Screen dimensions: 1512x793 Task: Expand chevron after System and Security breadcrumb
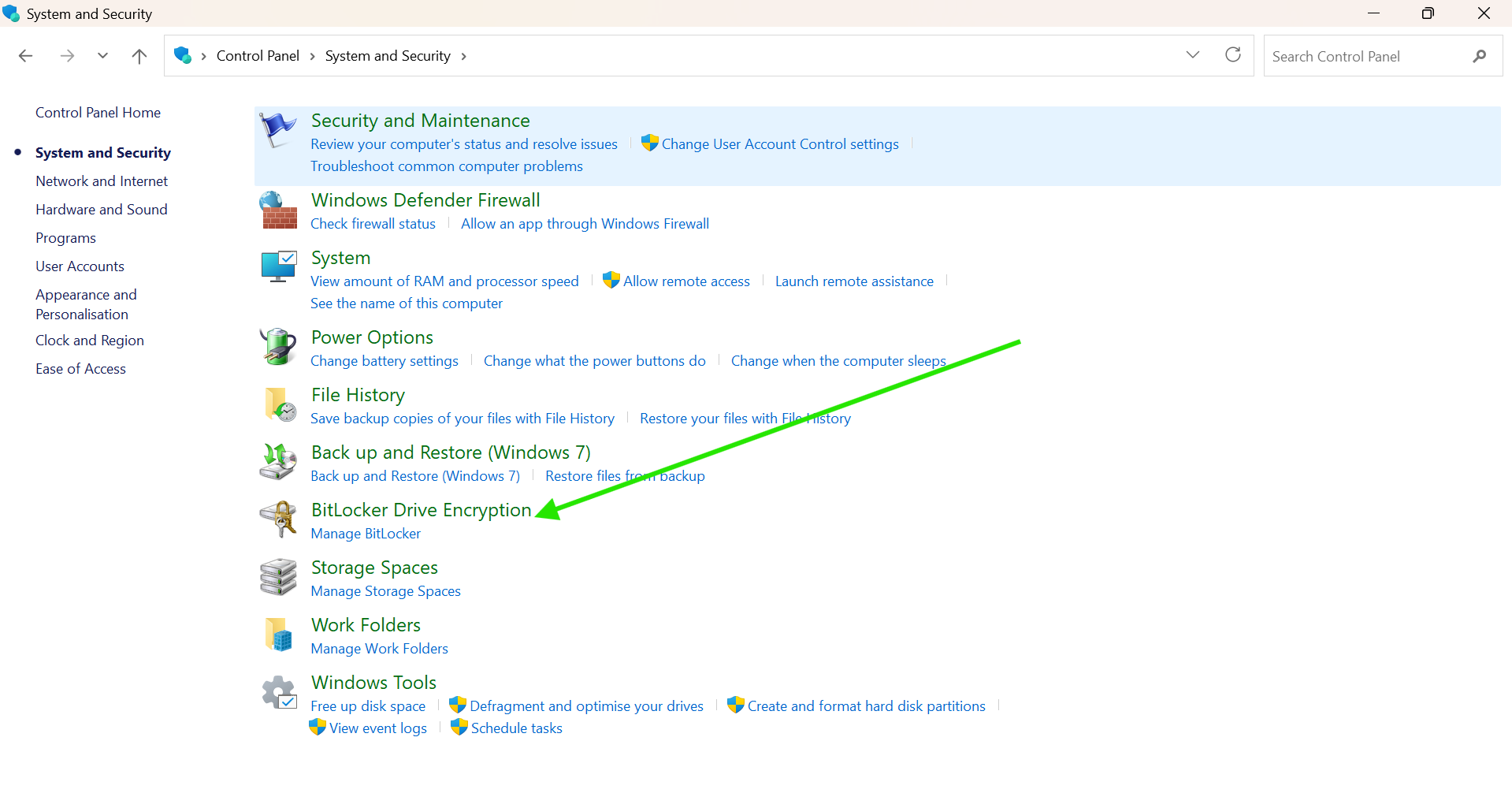pyautogui.click(x=463, y=56)
